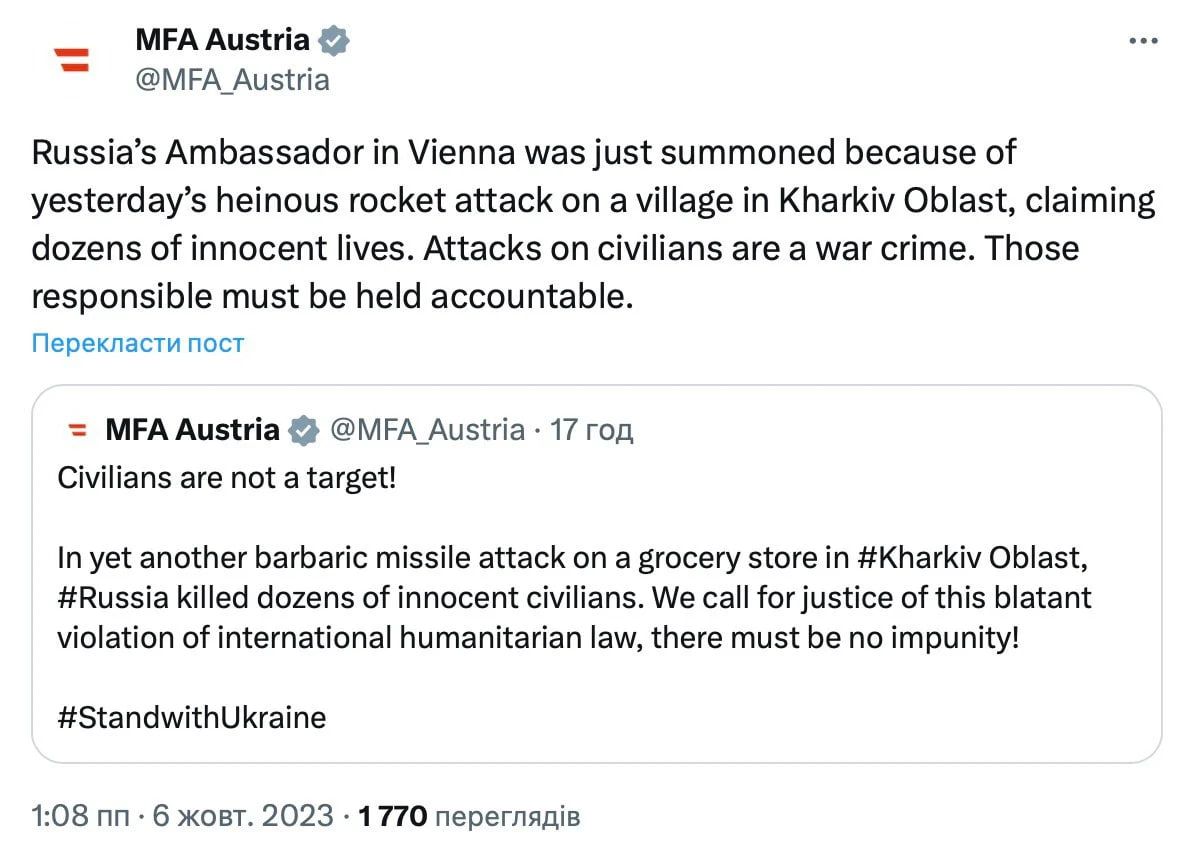The height and width of the screenshot is (868, 1194).
Task: Open the #StandwithUkraine hashtag
Action: click(191, 717)
